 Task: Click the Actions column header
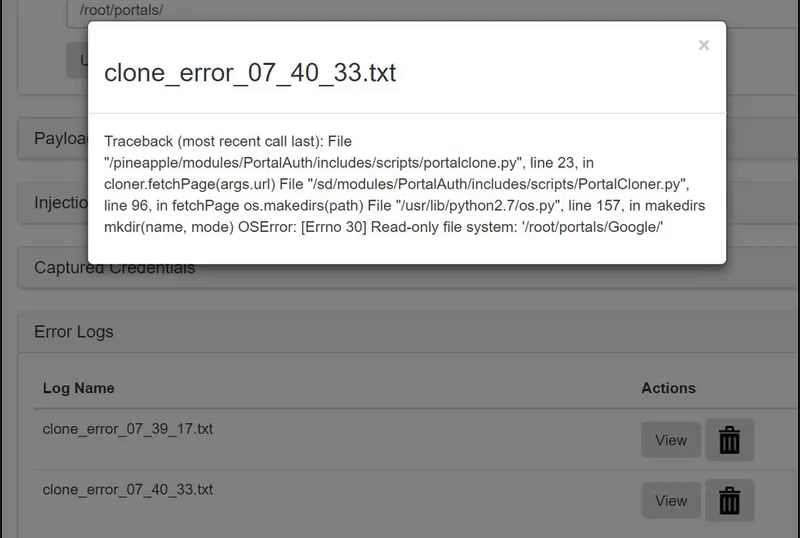tap(668, 388)
